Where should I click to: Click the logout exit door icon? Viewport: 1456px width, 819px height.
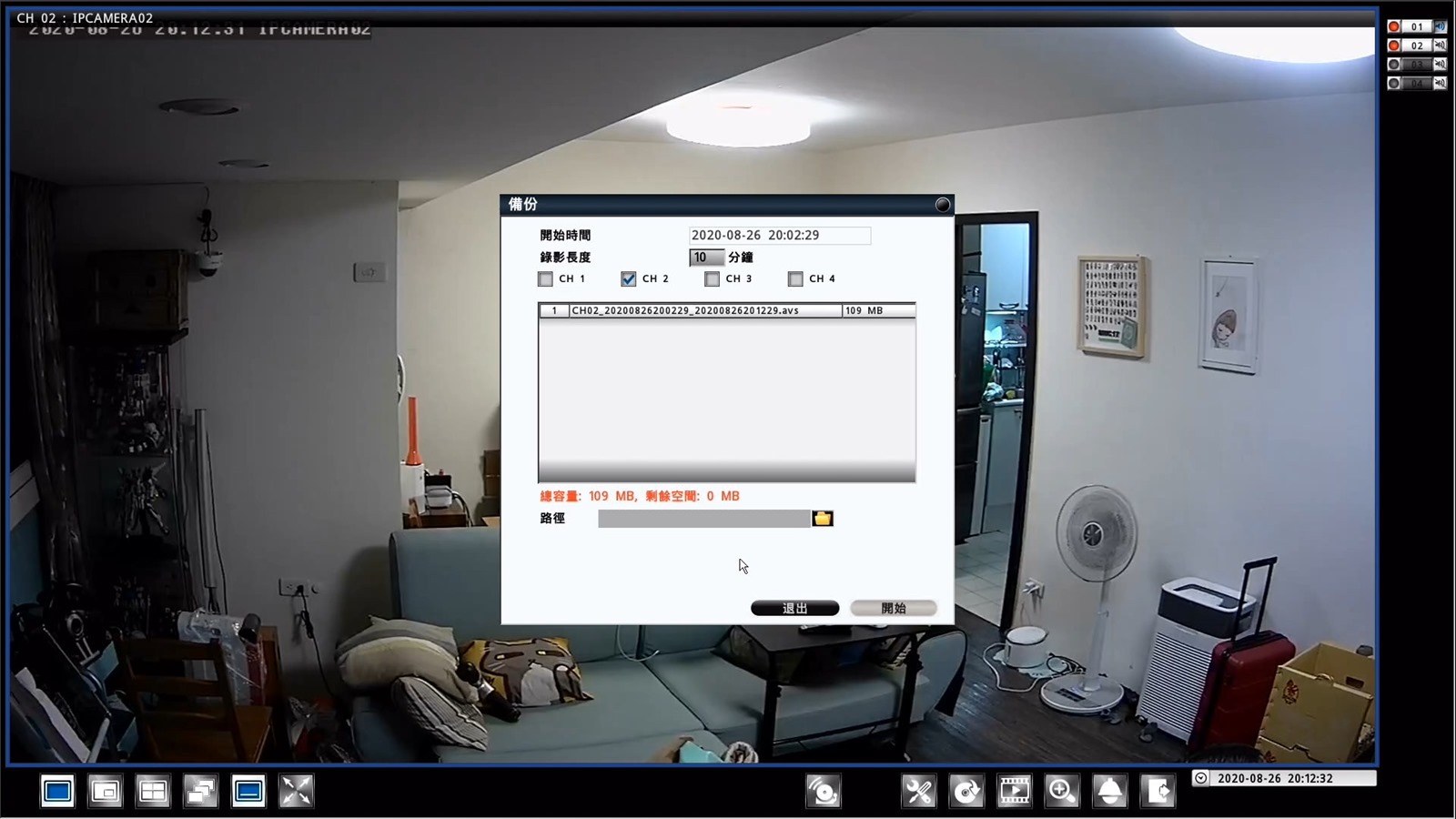(x=1158, y=792)
